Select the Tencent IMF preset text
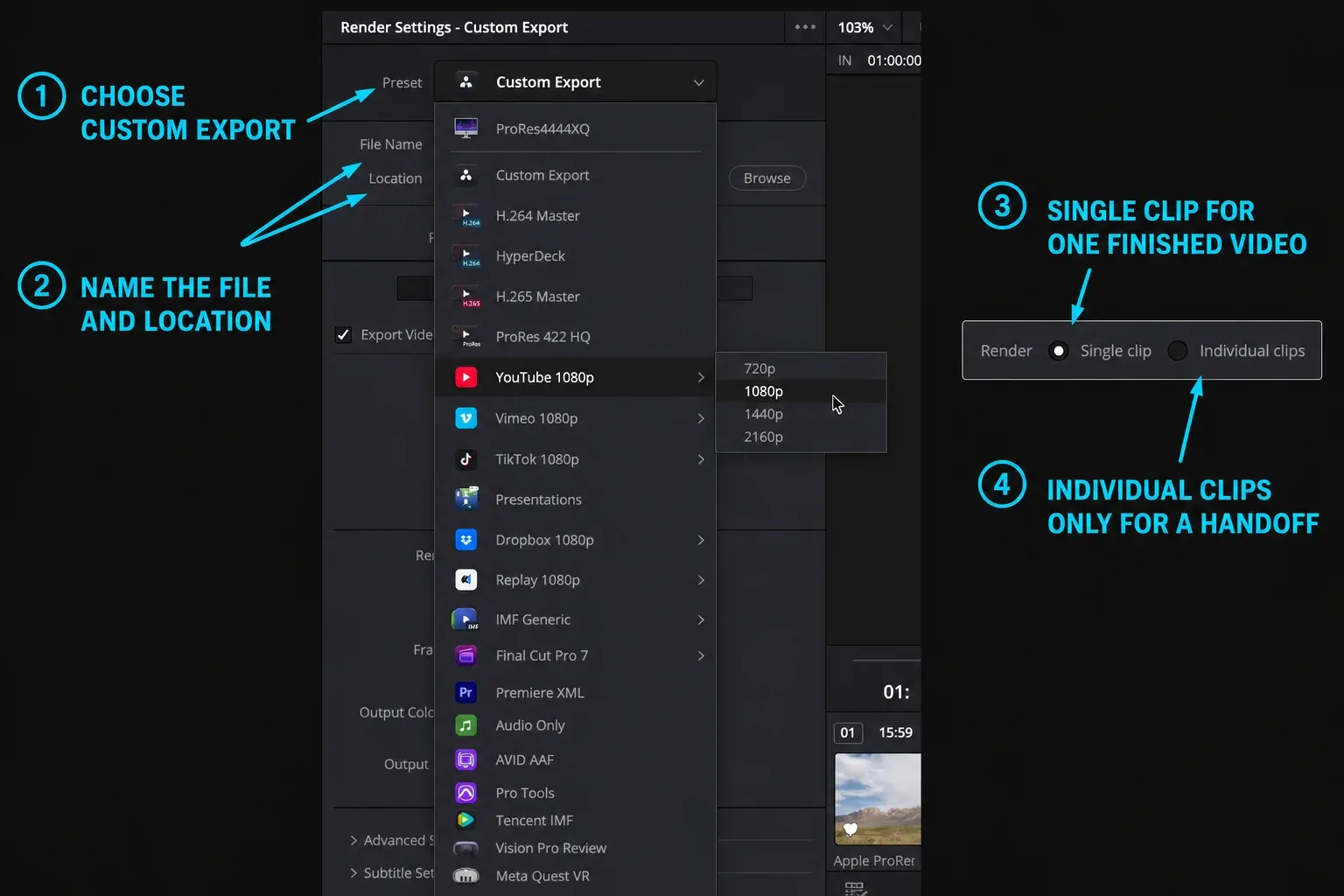The width and height of the screenshot is (1344, 896). (535, 820)
